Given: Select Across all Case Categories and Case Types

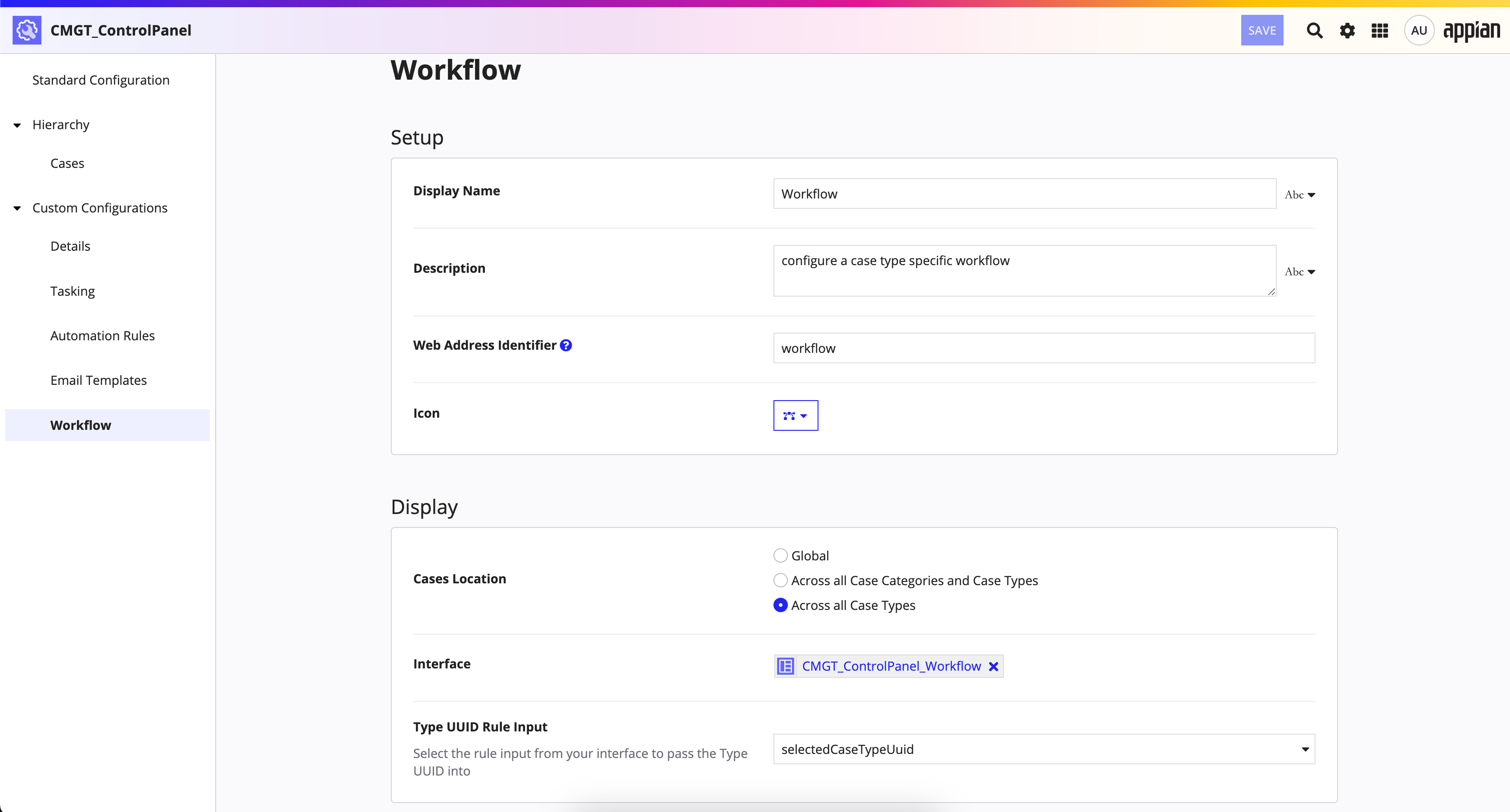Looking at the screenshot, I should coord(780,580).
